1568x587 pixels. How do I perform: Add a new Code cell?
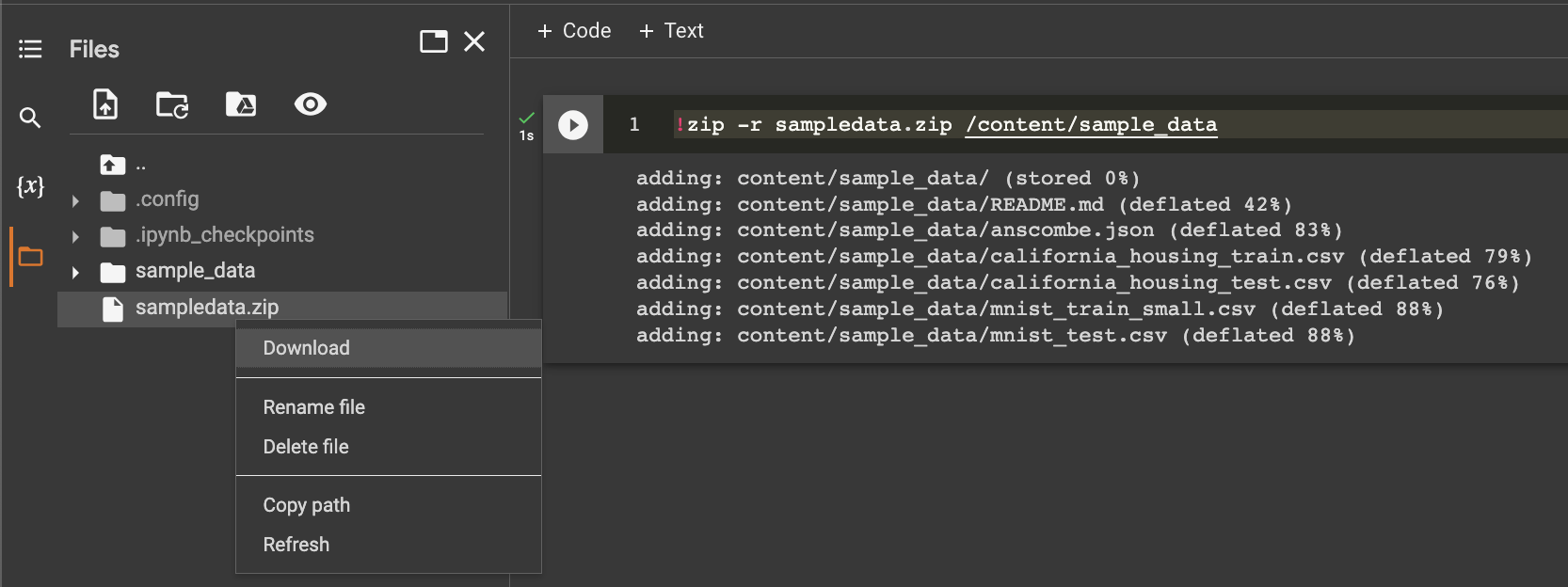(x=574, y=31)
